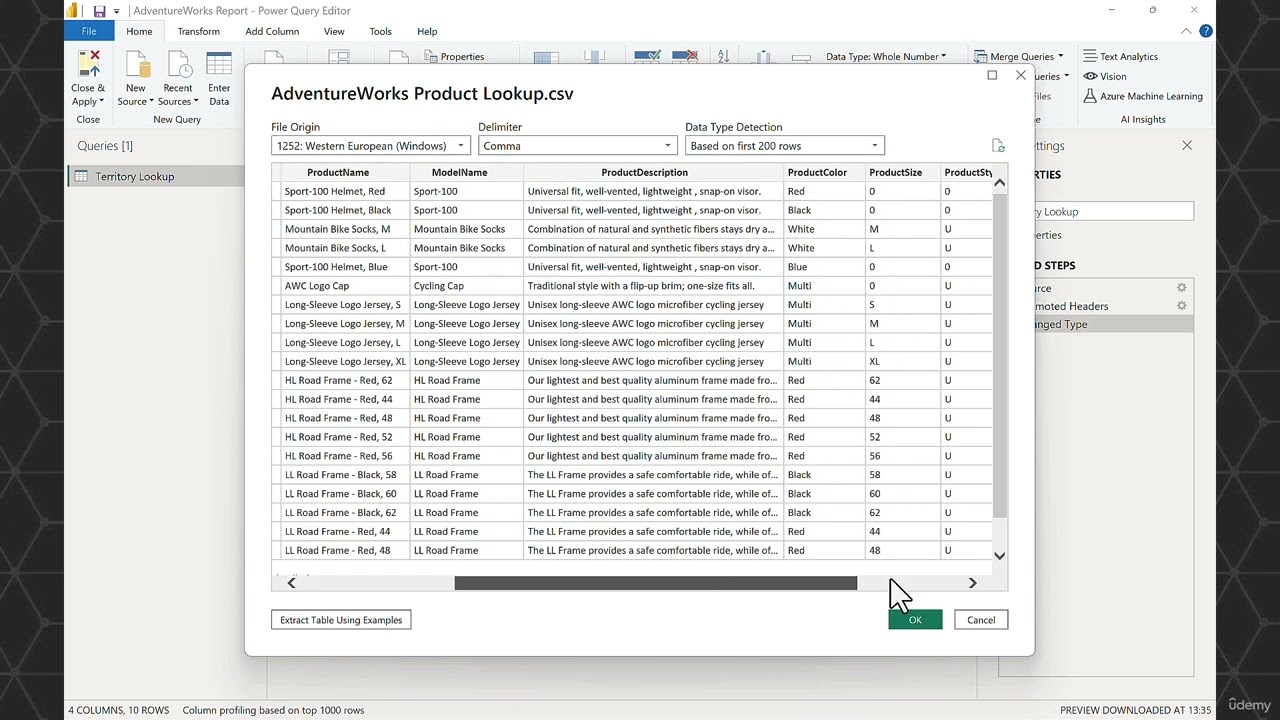Open the Help tab

[427, 31]
